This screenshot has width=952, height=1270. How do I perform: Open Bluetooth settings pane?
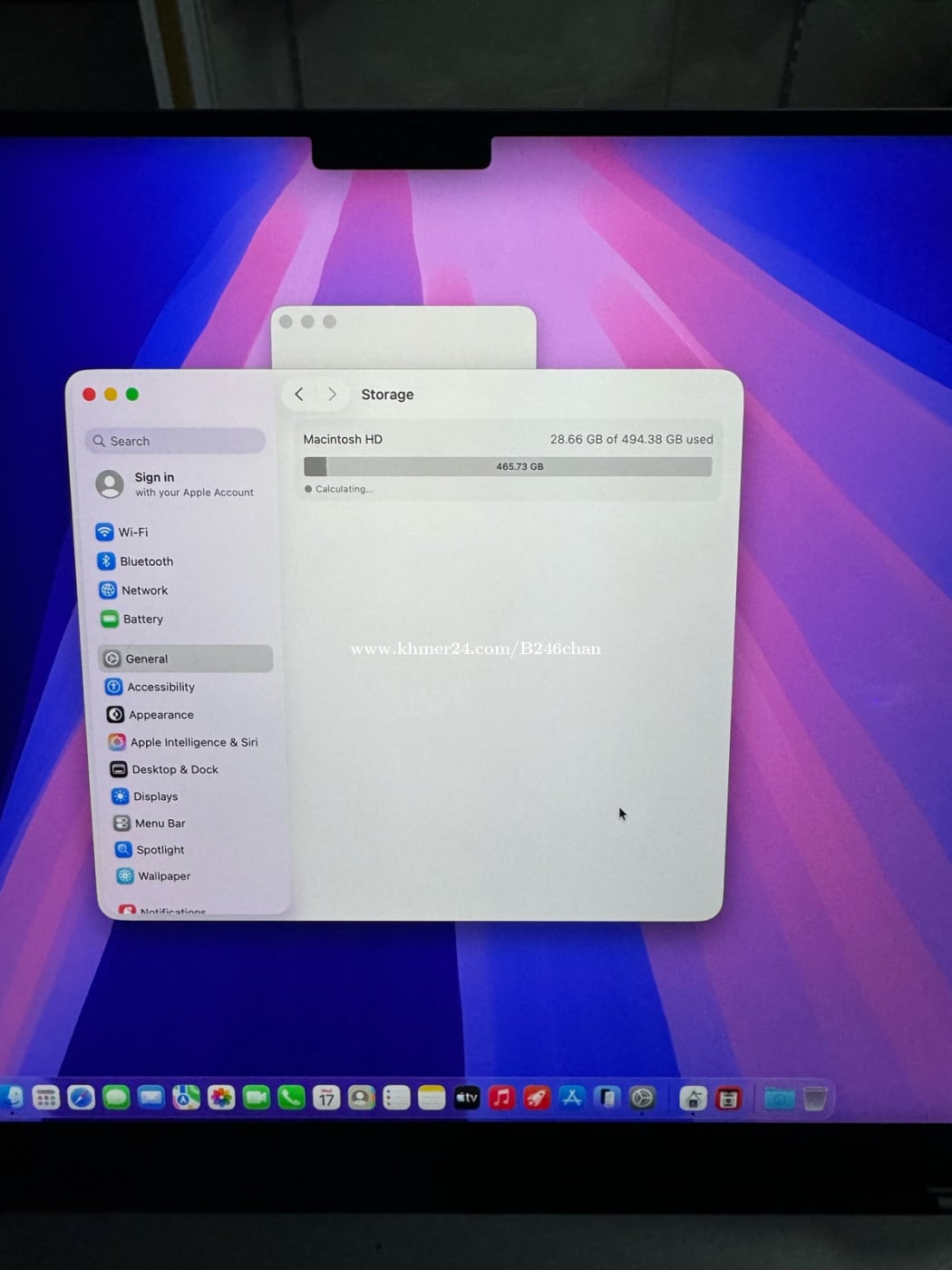[x=146, y=562]
